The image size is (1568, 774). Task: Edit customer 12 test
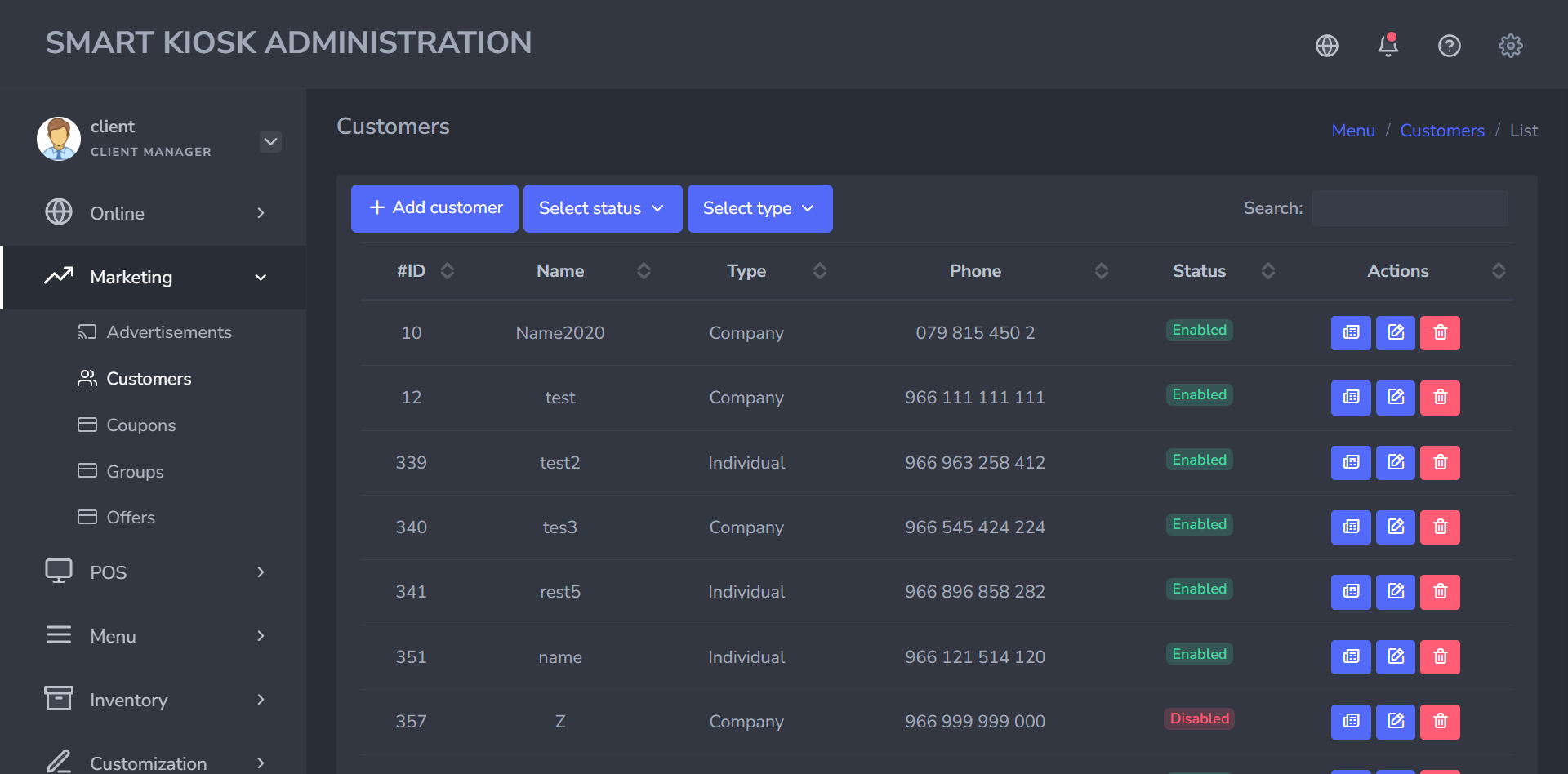[x=1396, y=398]
